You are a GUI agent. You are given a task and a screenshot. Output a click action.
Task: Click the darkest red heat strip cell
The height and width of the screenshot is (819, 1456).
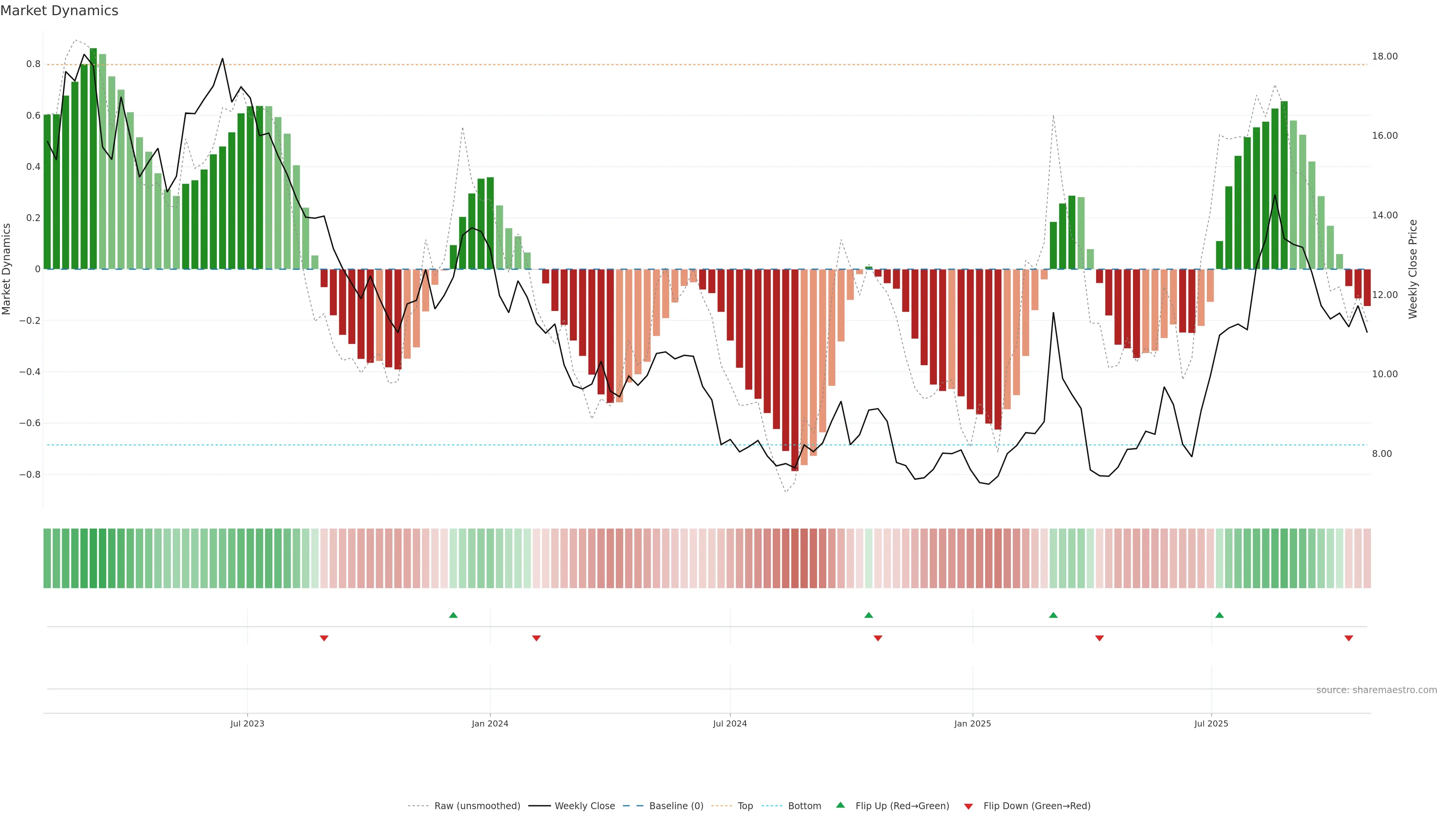click(795, 559)
